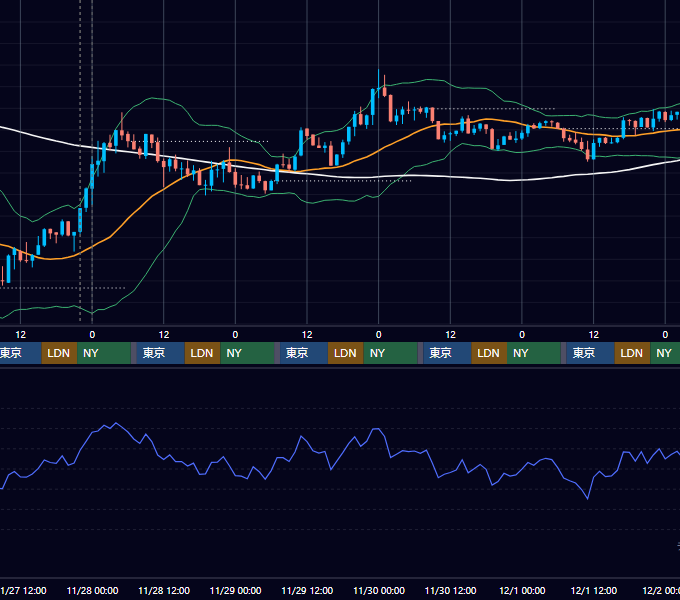The image size is (680, 600).
Task: Click the 11/30 12:00 date label
Action: (451, 590)
